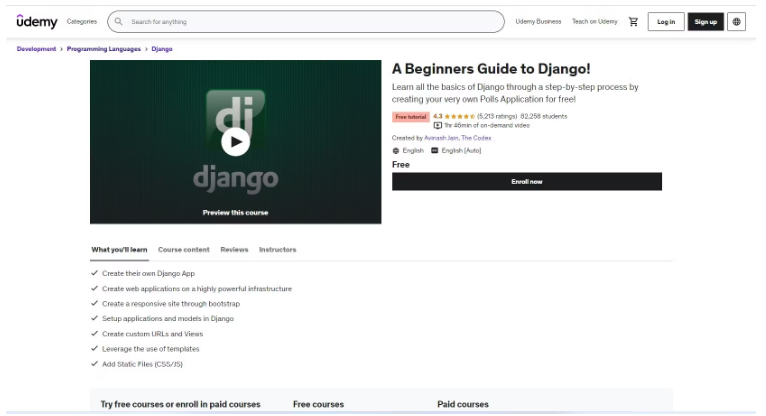The width and height of the screenshot is (766, 416).
Task: Open The Codex instructor profile
Action: [x=476, y=138]
